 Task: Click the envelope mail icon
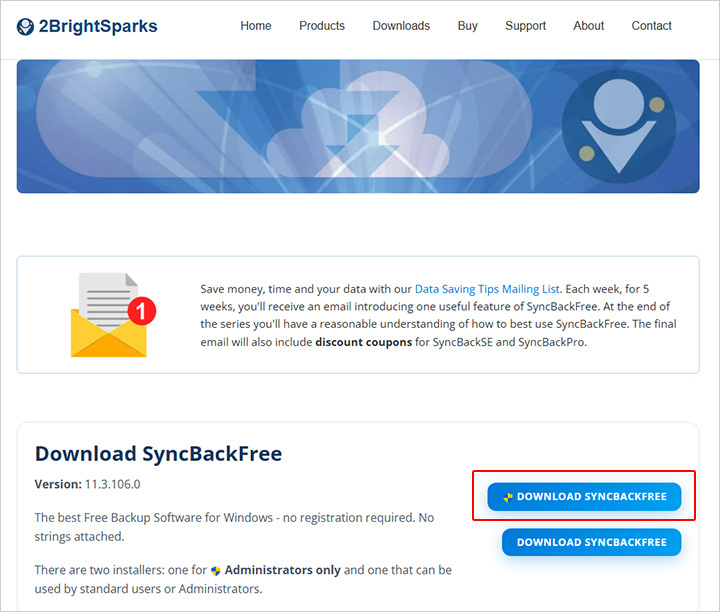tap(109, 315)
